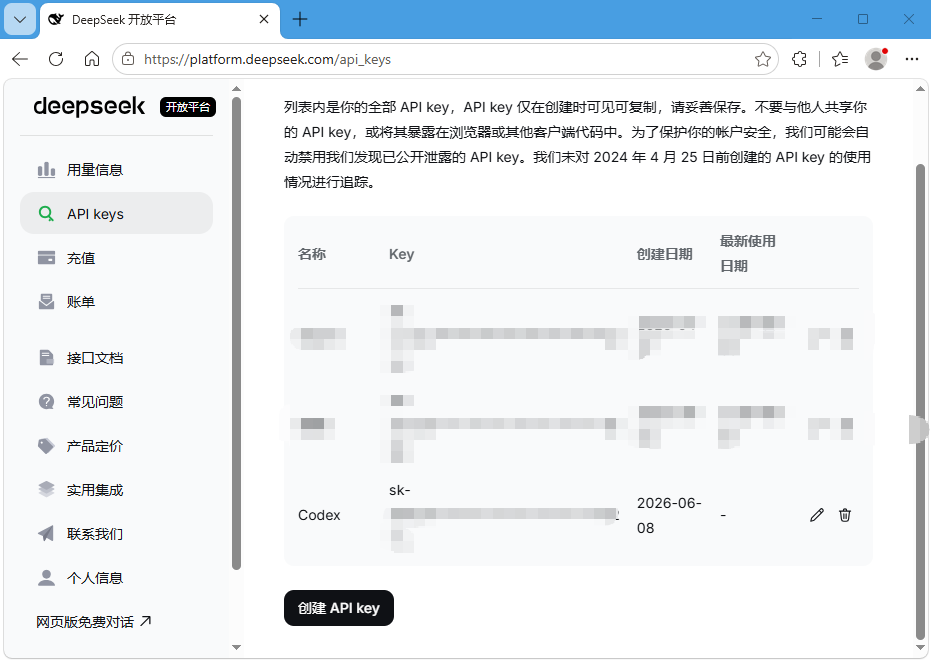
Task: Click the document icon beside 接口文档
Action: click(46, 358)
